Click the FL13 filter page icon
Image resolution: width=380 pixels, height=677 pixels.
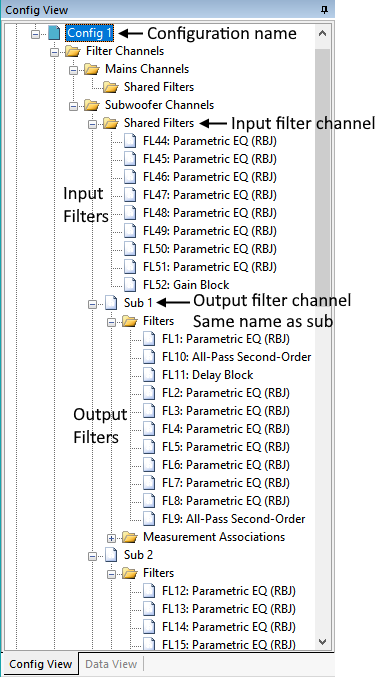(149, 609)
